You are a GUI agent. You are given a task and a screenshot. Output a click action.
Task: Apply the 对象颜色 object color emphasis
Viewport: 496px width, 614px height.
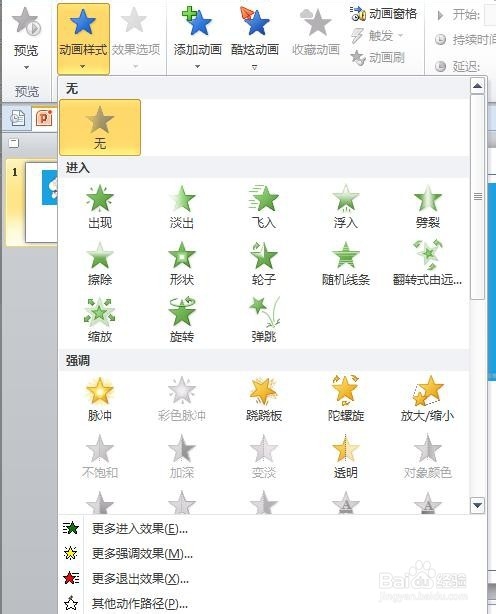coord(427,457)
